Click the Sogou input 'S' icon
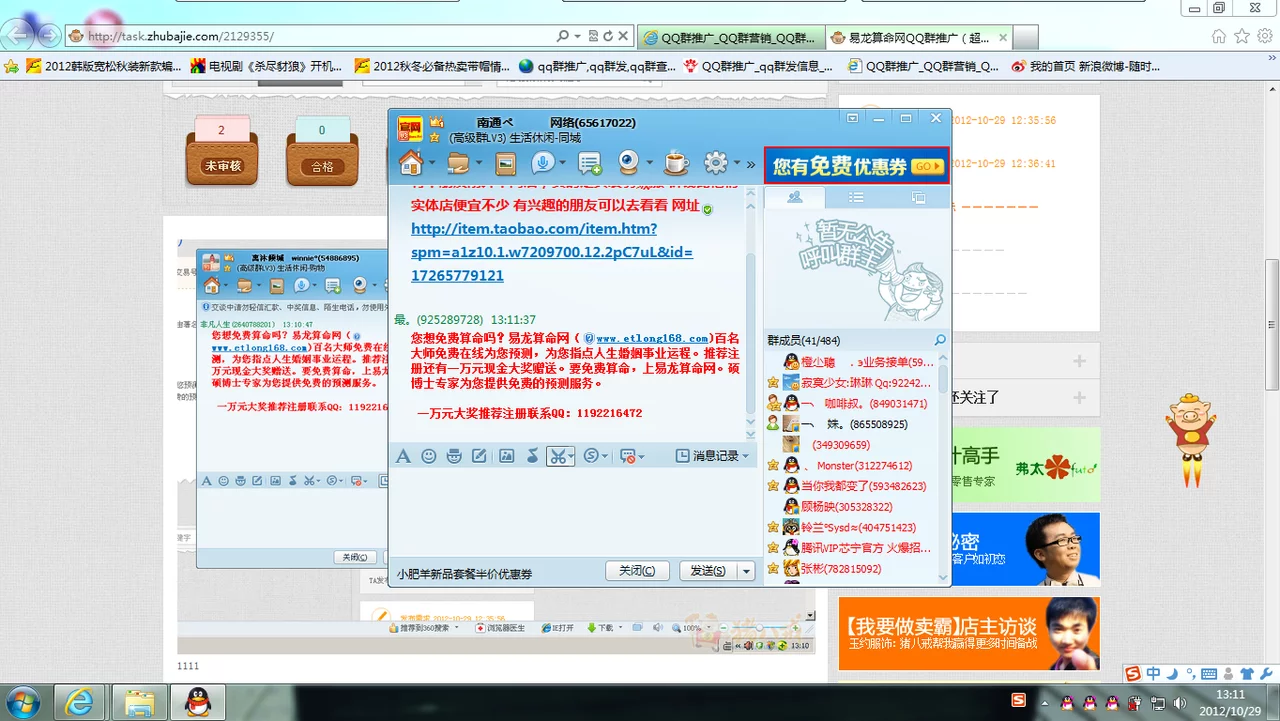The height and width of the screenshot is (721, 1280). point(591,456)
